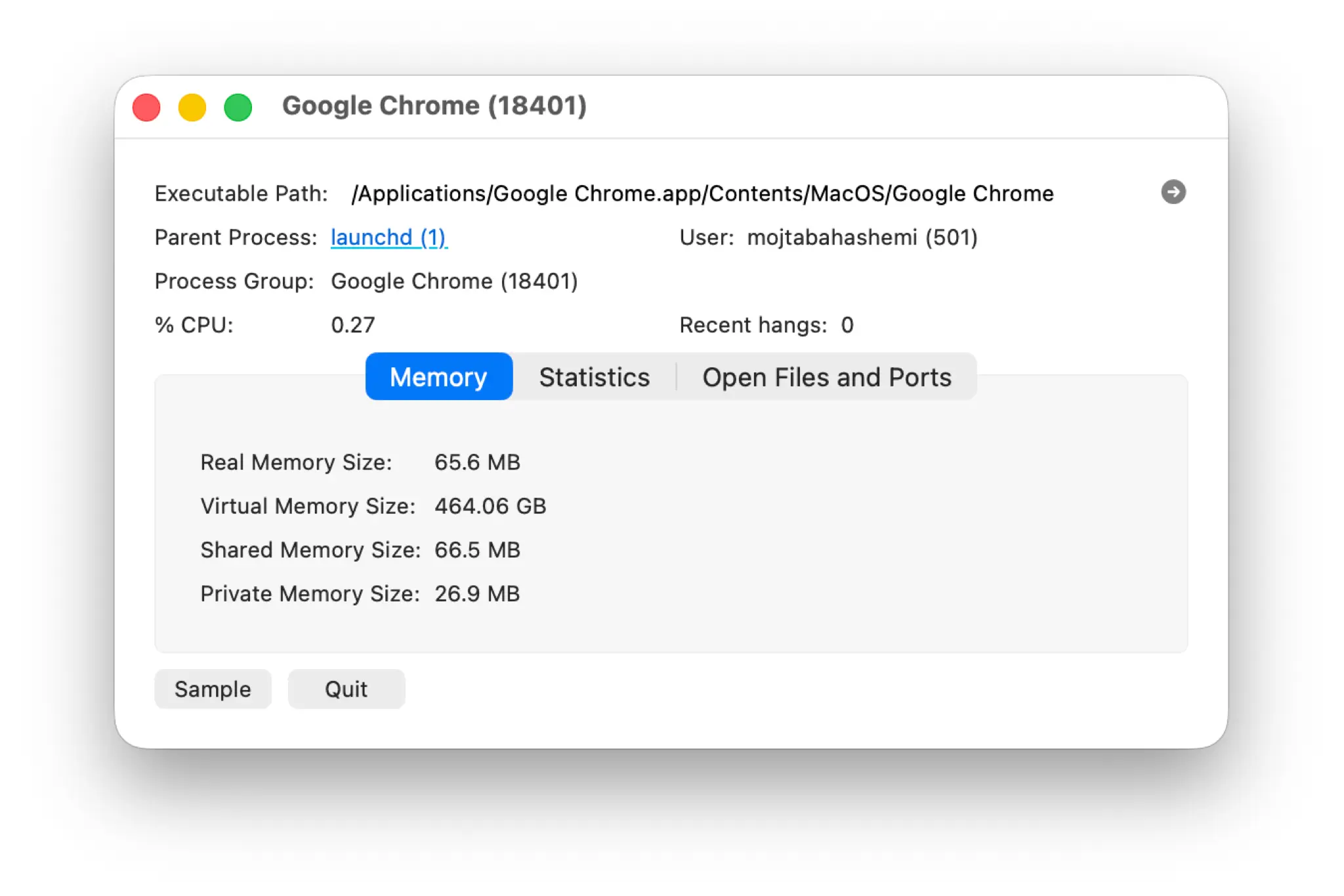
Task: Open the launchd (1) parent process link
Action: (389, 237)
